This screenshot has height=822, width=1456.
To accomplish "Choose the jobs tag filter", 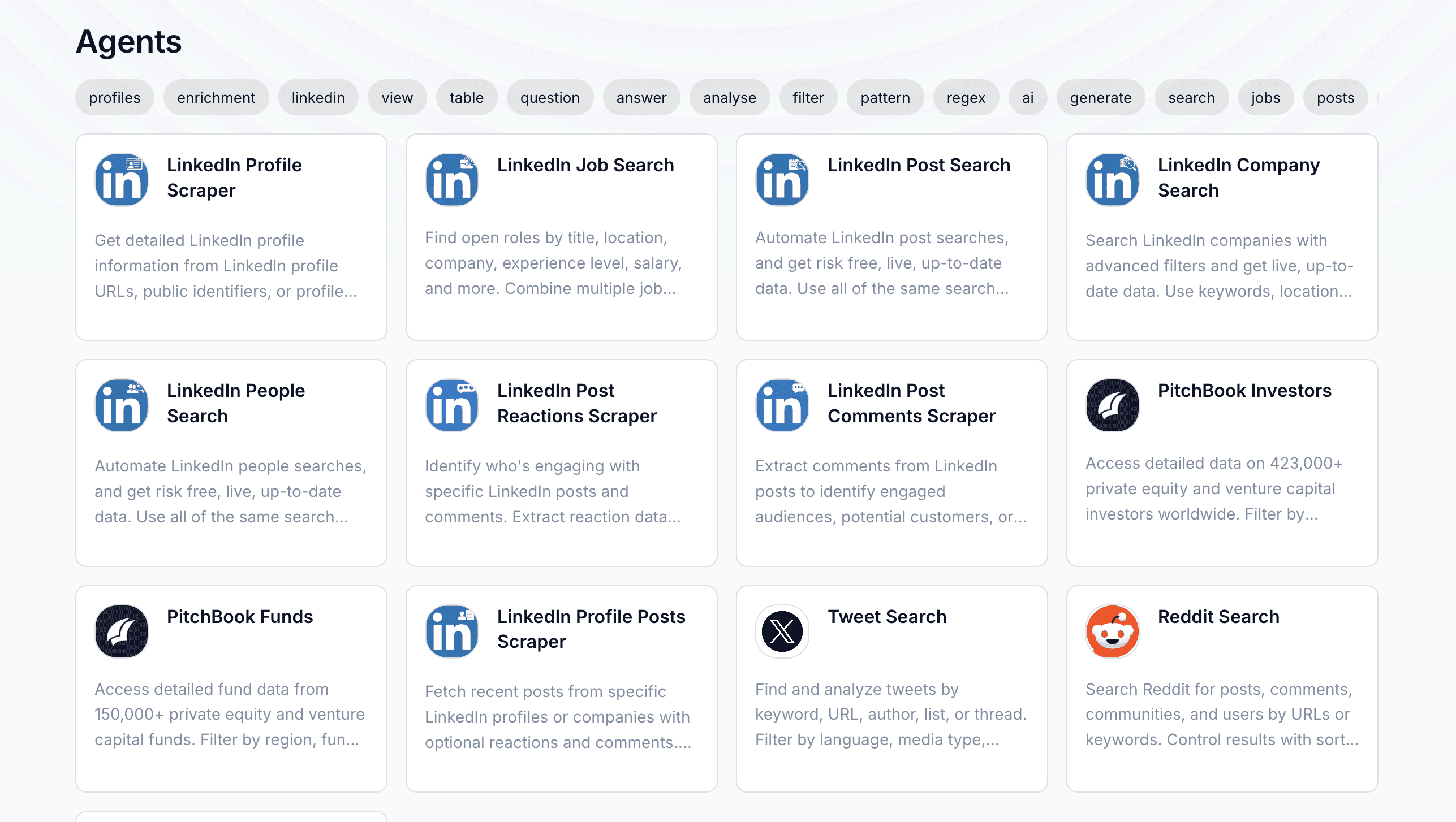I will 1265,98.
